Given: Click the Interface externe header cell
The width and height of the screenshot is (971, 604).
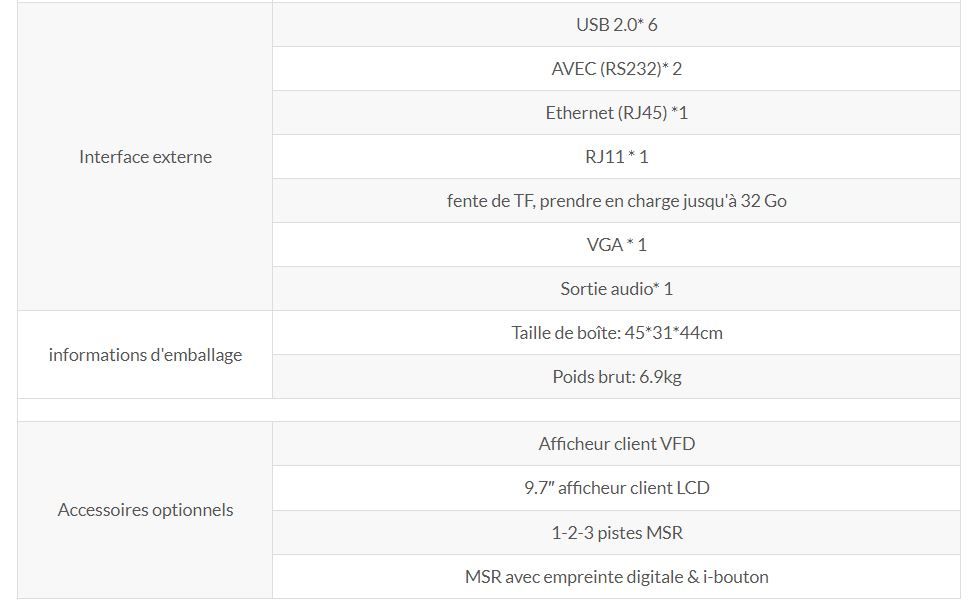Looking at the screenshot, I should (x=145, y=157).
